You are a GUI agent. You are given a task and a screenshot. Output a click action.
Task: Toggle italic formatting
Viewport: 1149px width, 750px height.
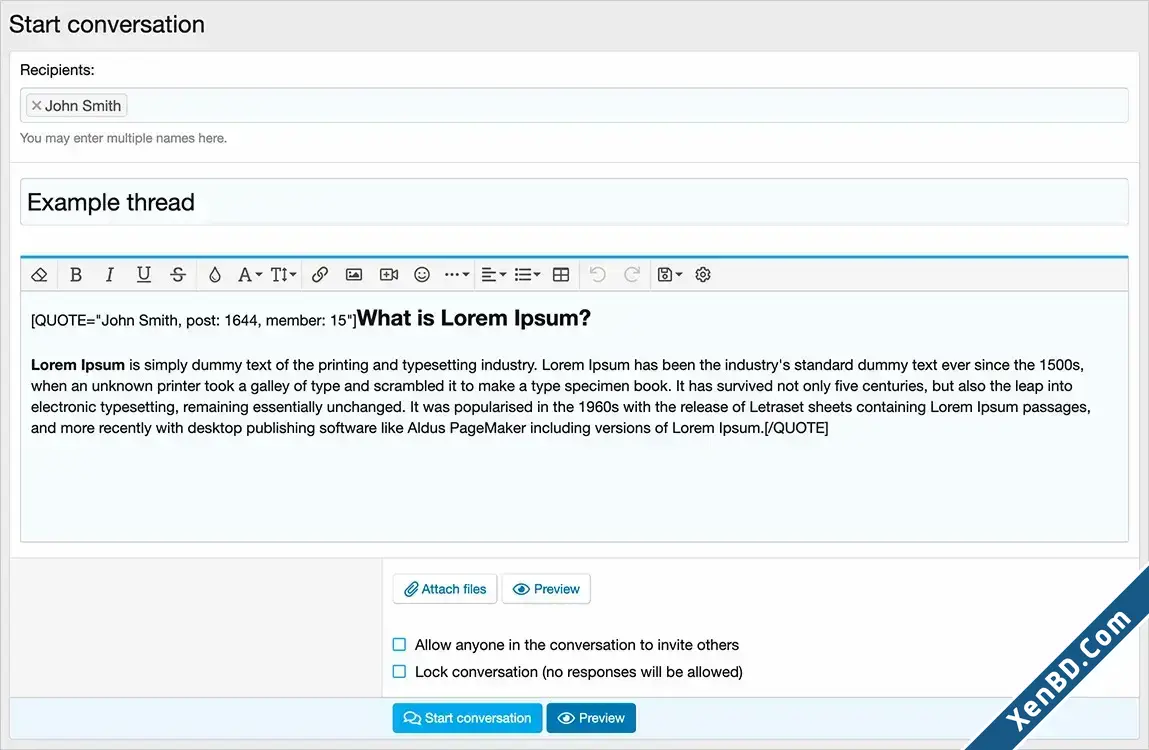coord(109,275)
